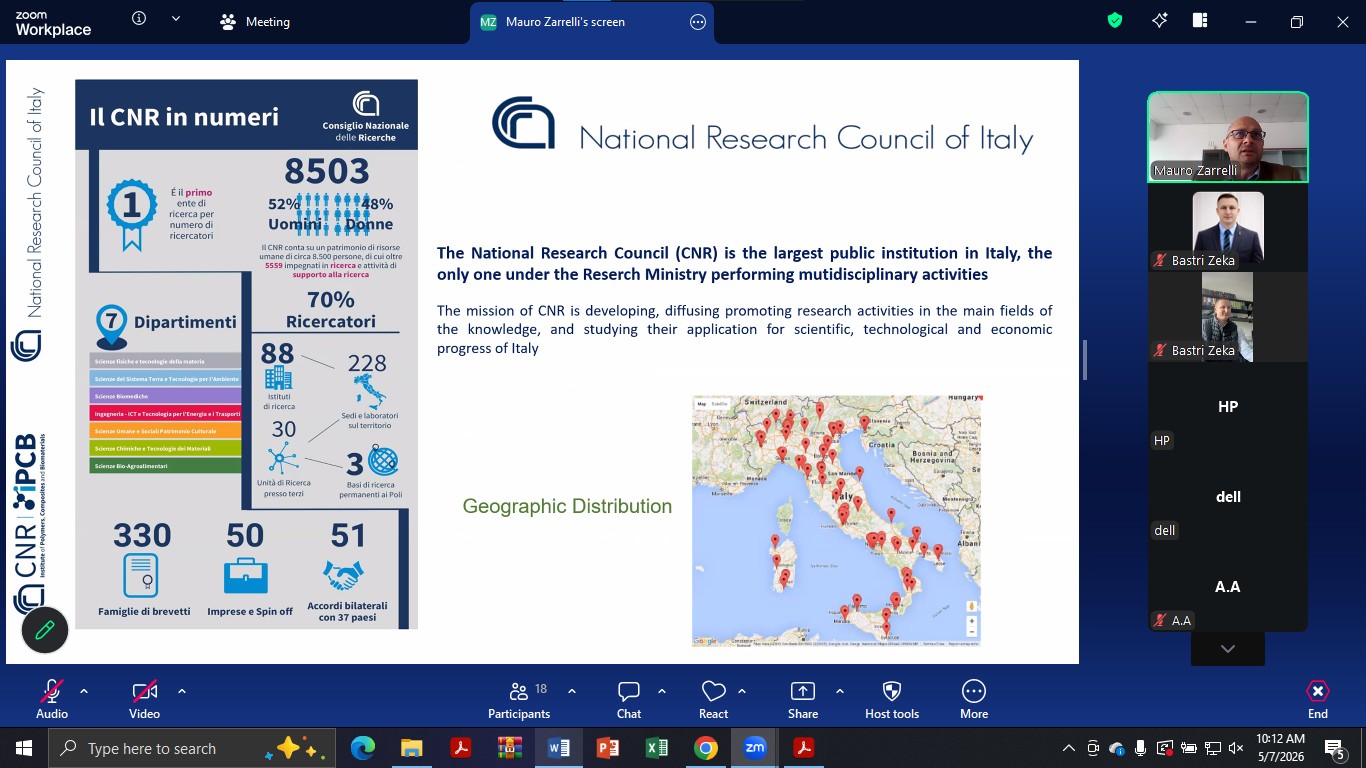The image size is (1366, 768).
Task: Change the view layout icon
Action: (x=1201, y=20)
